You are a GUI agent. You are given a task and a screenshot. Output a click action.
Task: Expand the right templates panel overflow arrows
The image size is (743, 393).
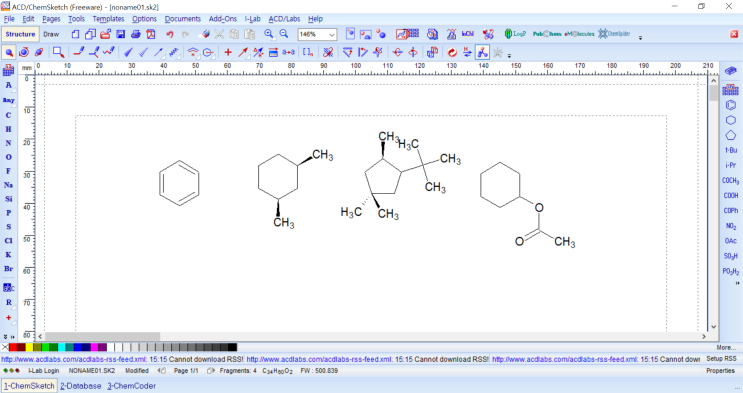pos(737,283)
